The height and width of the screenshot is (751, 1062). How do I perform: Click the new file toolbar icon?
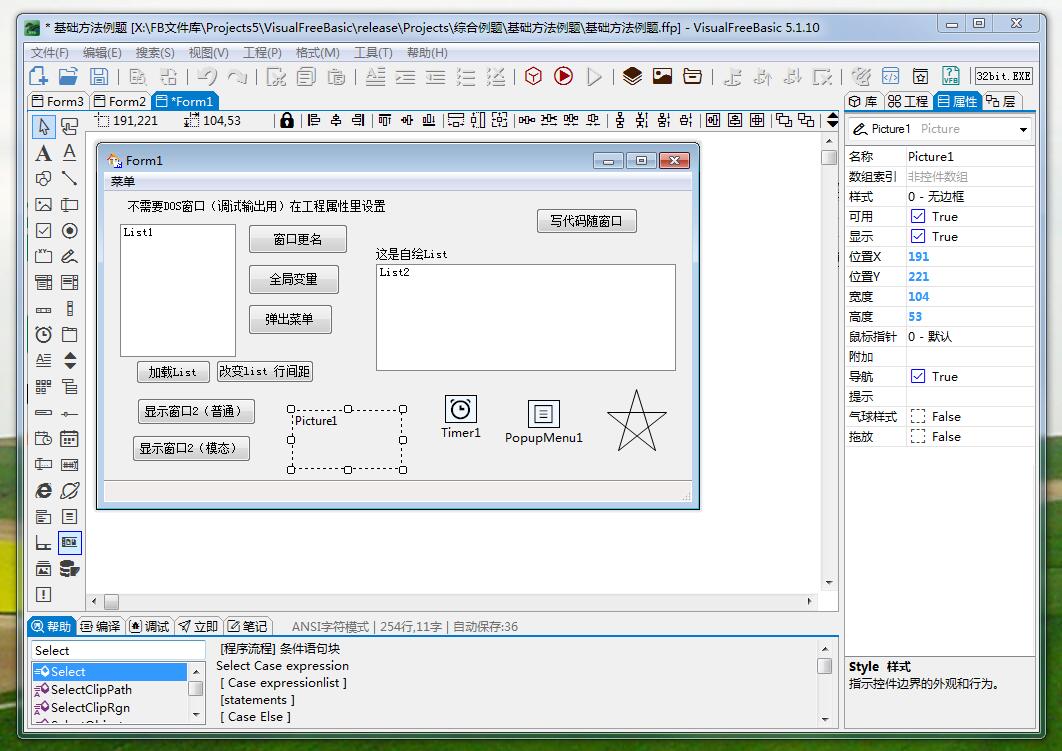(38, 77)
